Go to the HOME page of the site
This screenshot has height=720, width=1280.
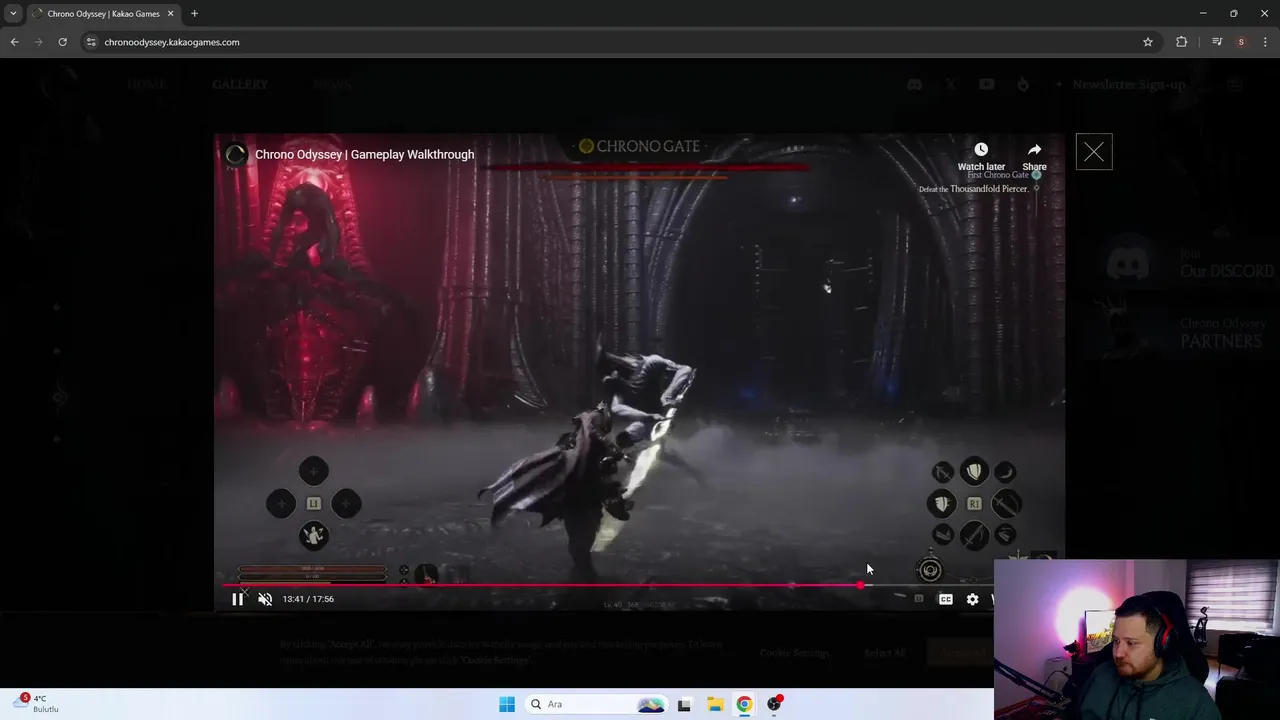tap(146, 84)
